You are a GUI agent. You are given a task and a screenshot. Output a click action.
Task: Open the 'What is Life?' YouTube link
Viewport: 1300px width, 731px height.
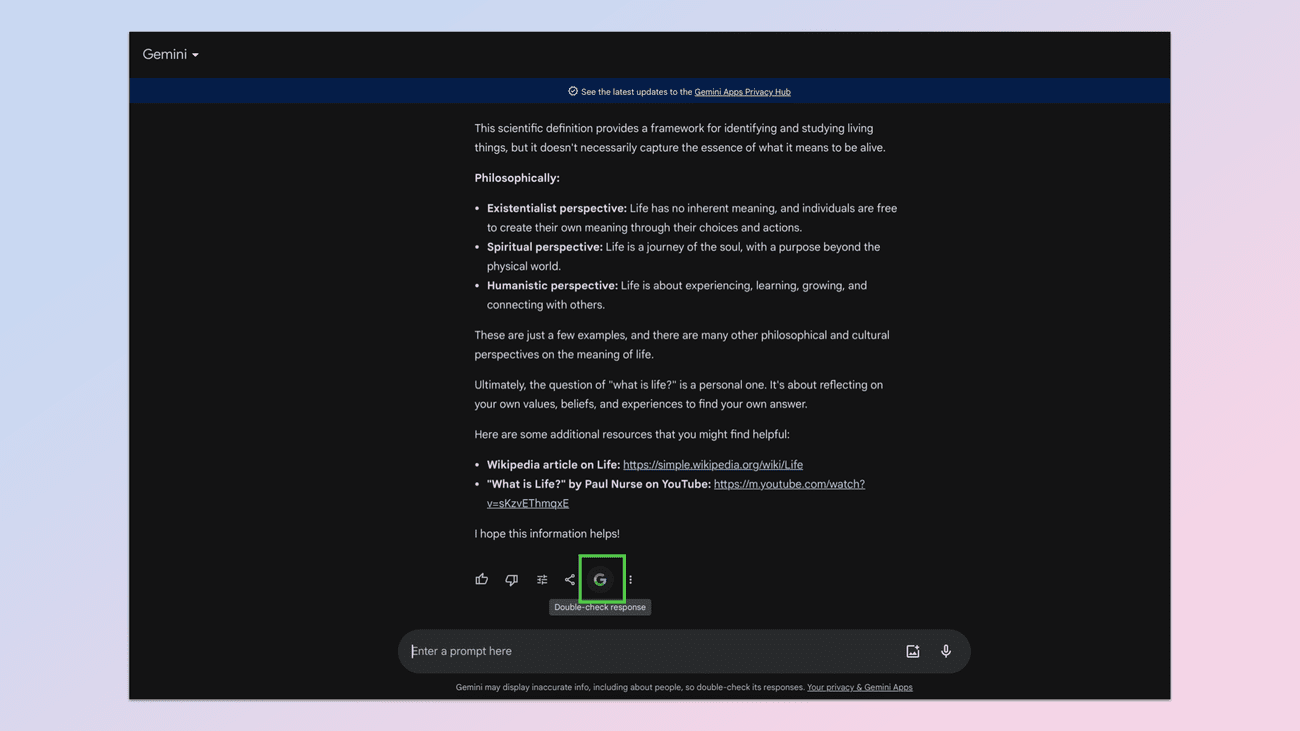coord(789,483)
